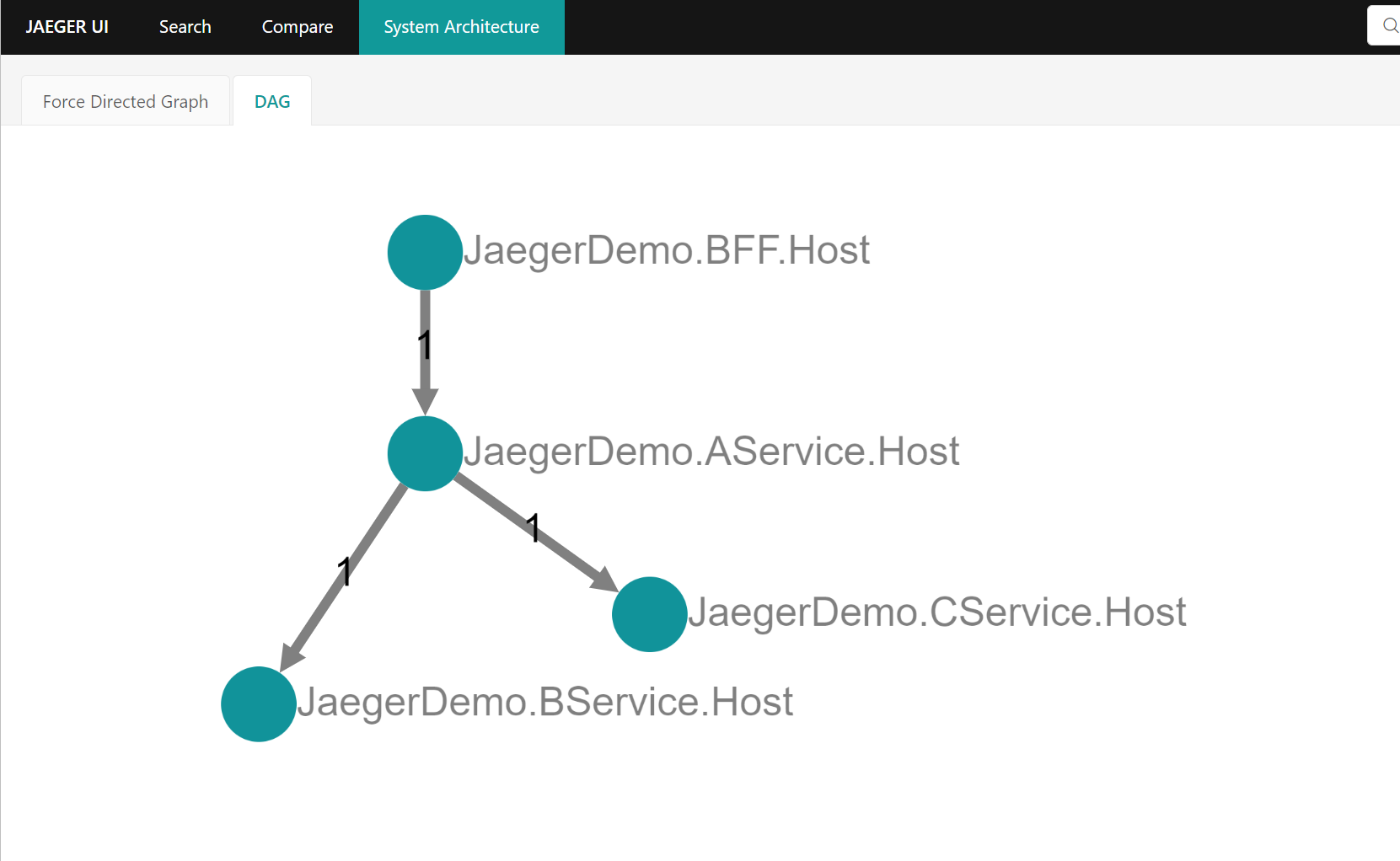Select the JaegerDemo.CService.Host node circle

649,614
